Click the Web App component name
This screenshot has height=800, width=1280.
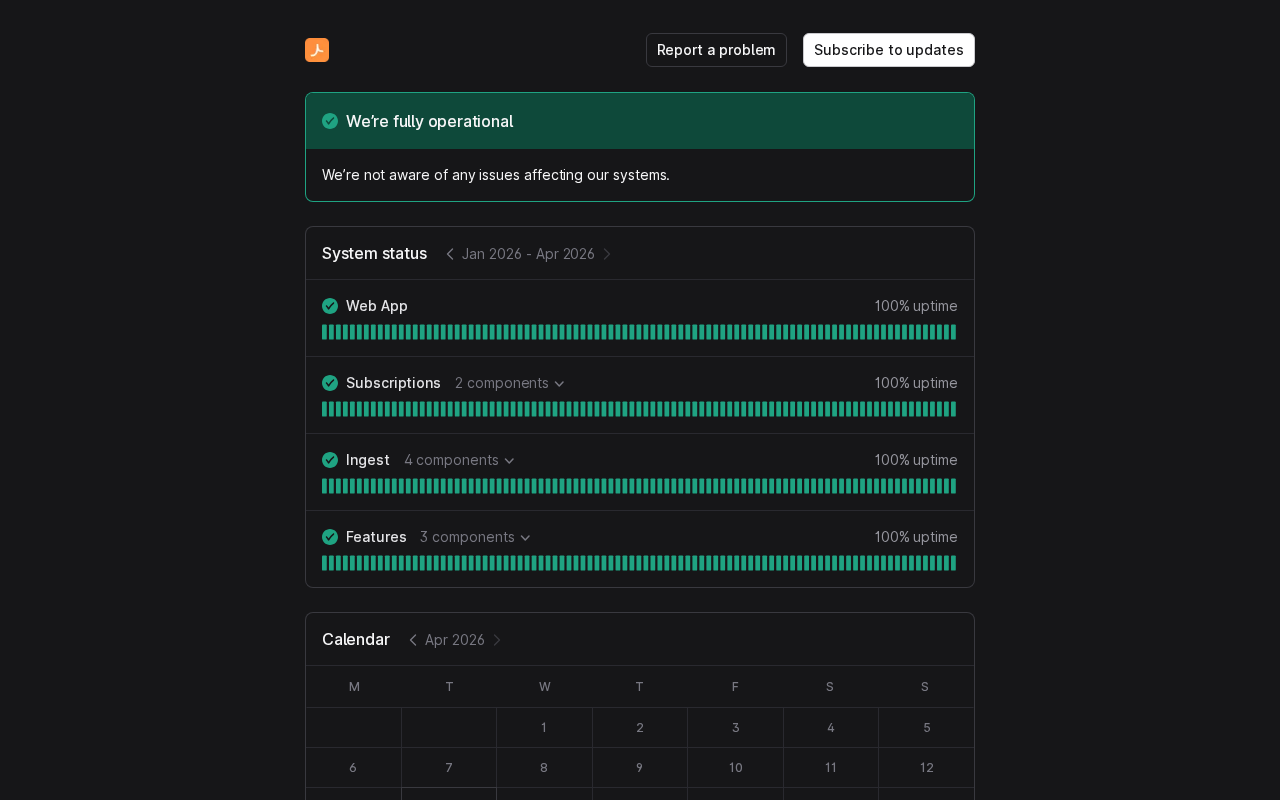pyautogui.click(x=377, y=306)
